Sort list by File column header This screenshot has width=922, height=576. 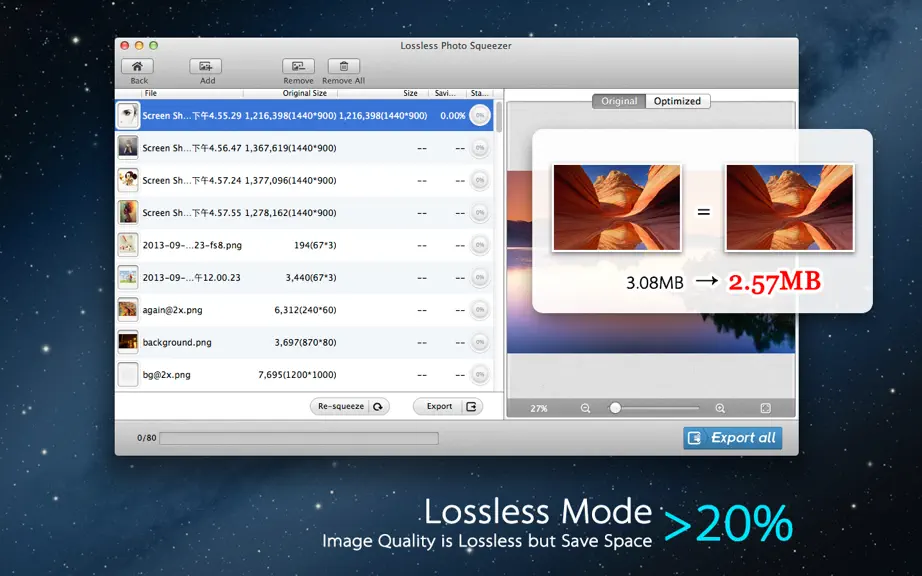[151, 93]
